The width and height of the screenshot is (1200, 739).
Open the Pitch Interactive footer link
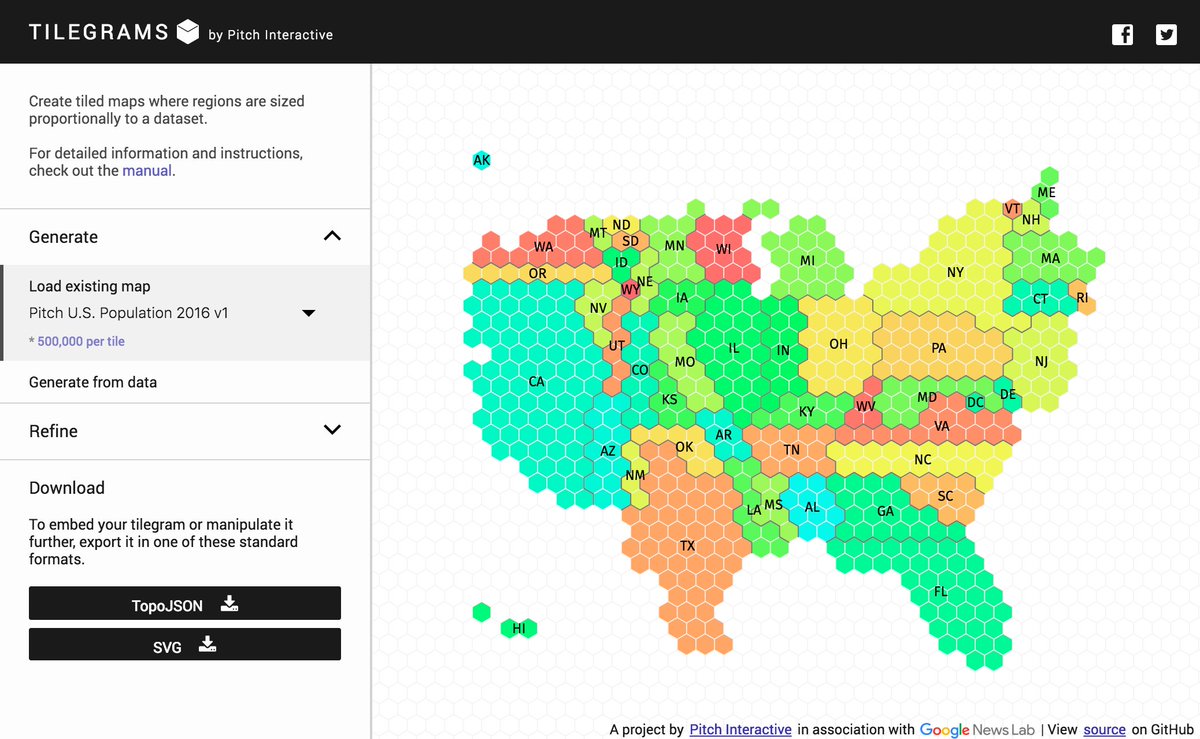click(740, 730)
